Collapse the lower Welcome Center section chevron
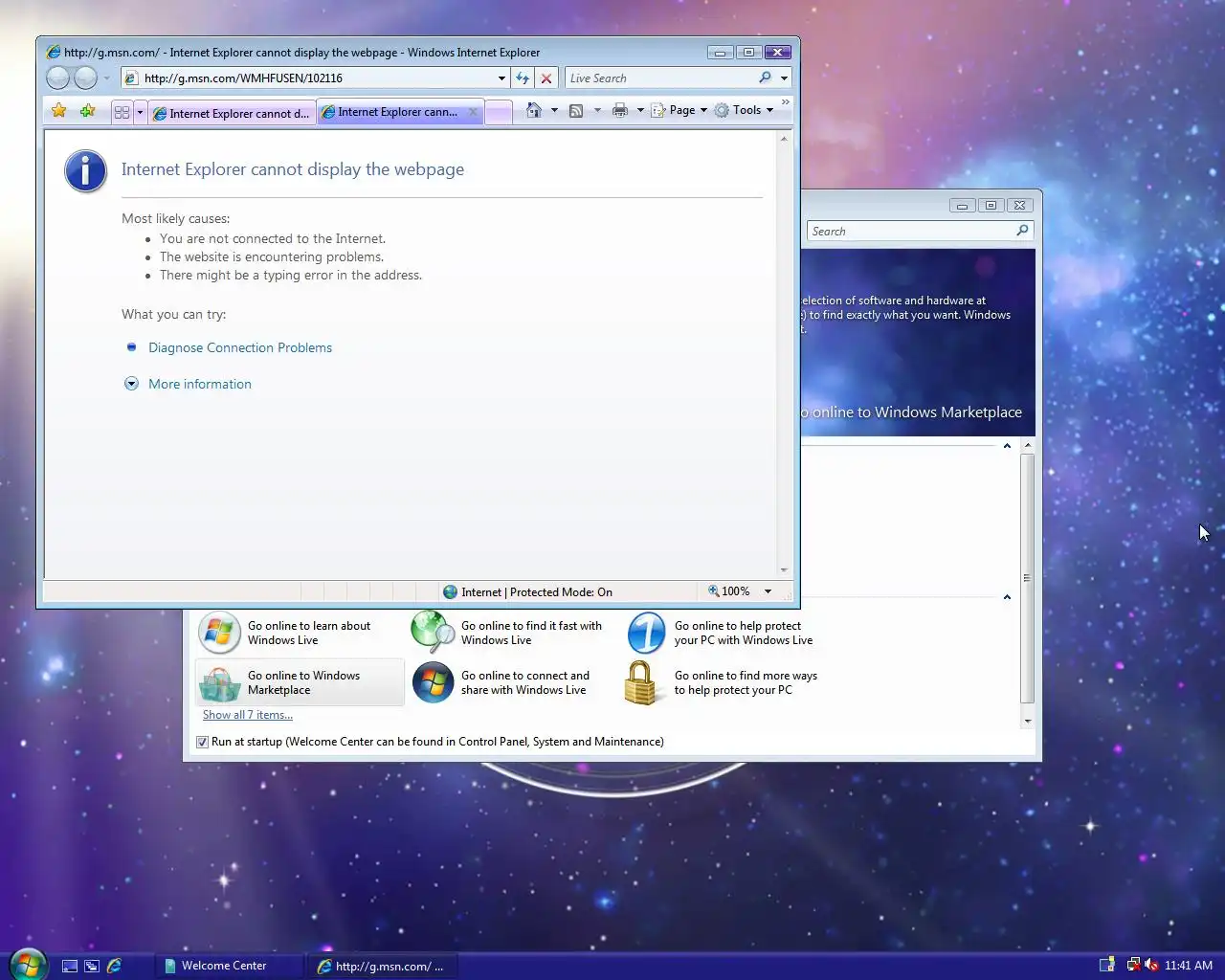The width and height of the screenshot is (1225, 980). coord(1007,597)
